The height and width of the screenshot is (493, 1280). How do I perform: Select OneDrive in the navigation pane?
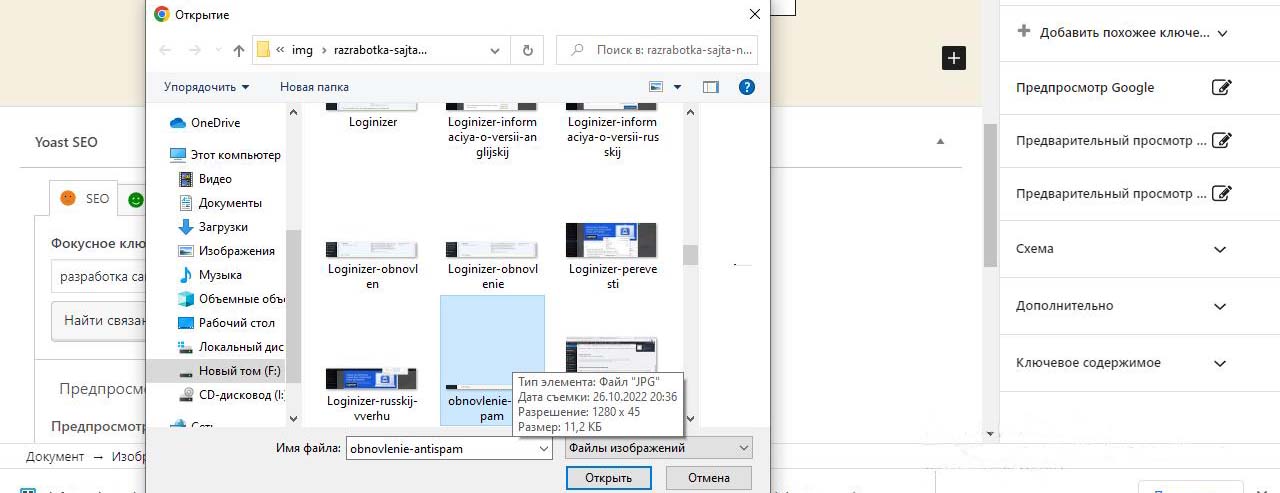(x=214, y=123)
